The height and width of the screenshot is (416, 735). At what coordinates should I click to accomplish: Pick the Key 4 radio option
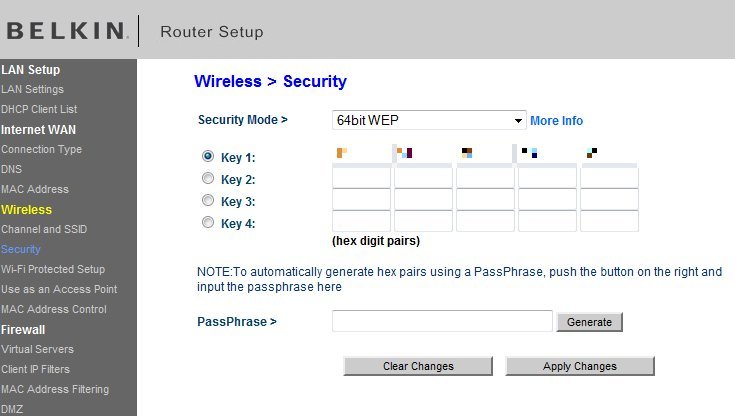208,222
